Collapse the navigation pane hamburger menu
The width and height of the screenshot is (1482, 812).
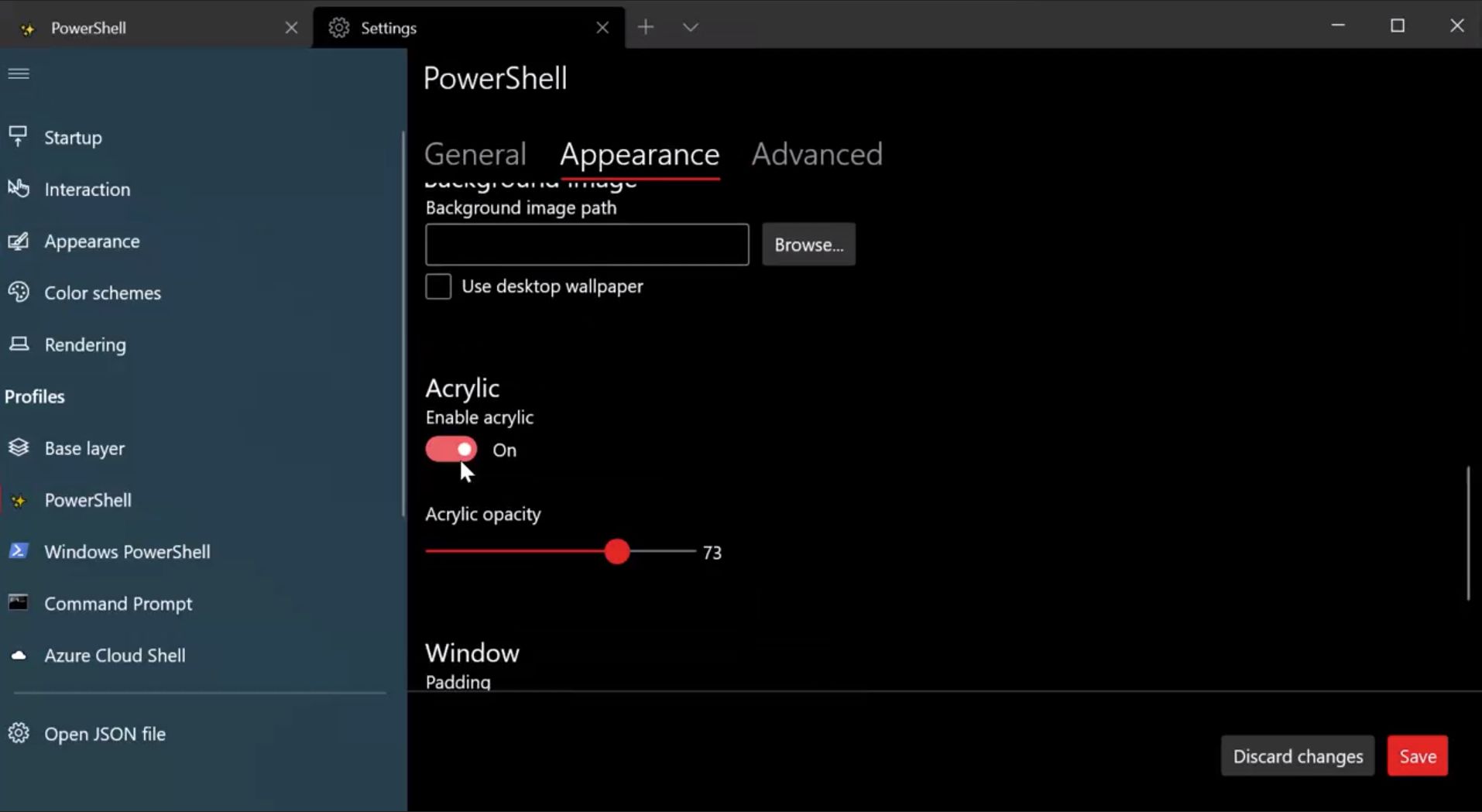tap(19, 74)
